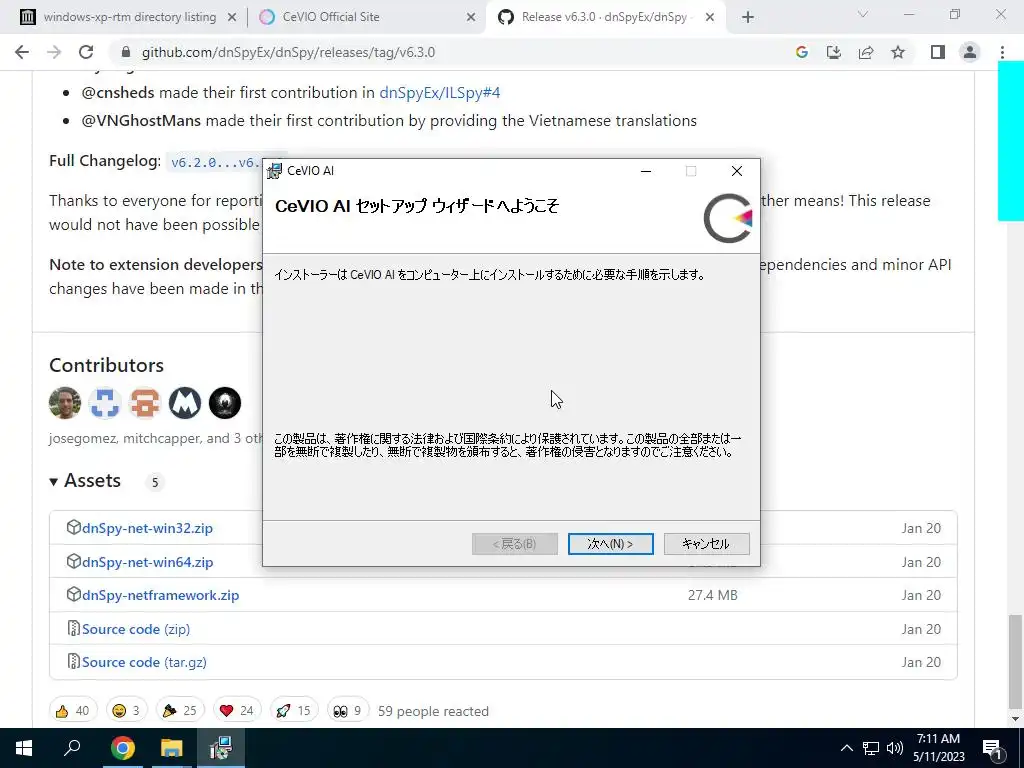
Task: Open Chrome three-dot menu
Action: point(1002,52)
